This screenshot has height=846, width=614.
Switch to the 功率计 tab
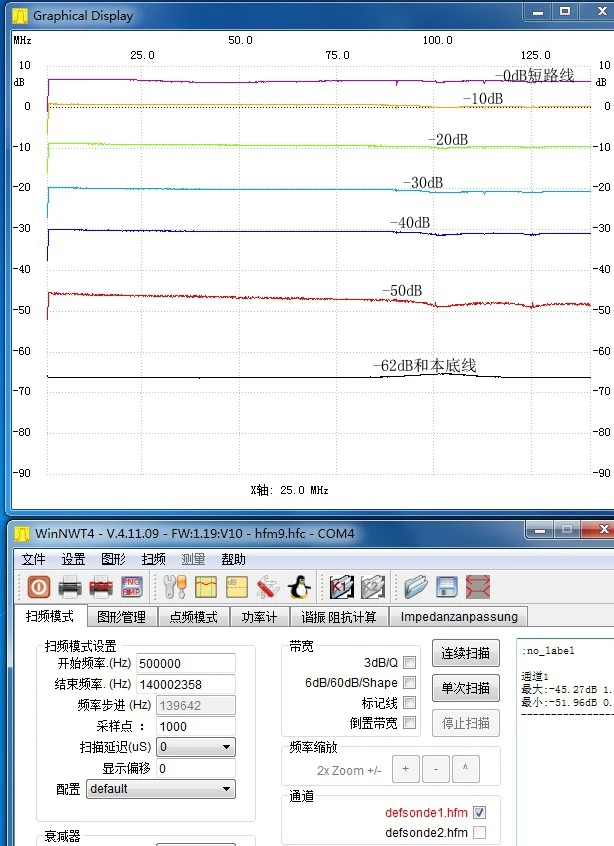(x=260, y=617)
